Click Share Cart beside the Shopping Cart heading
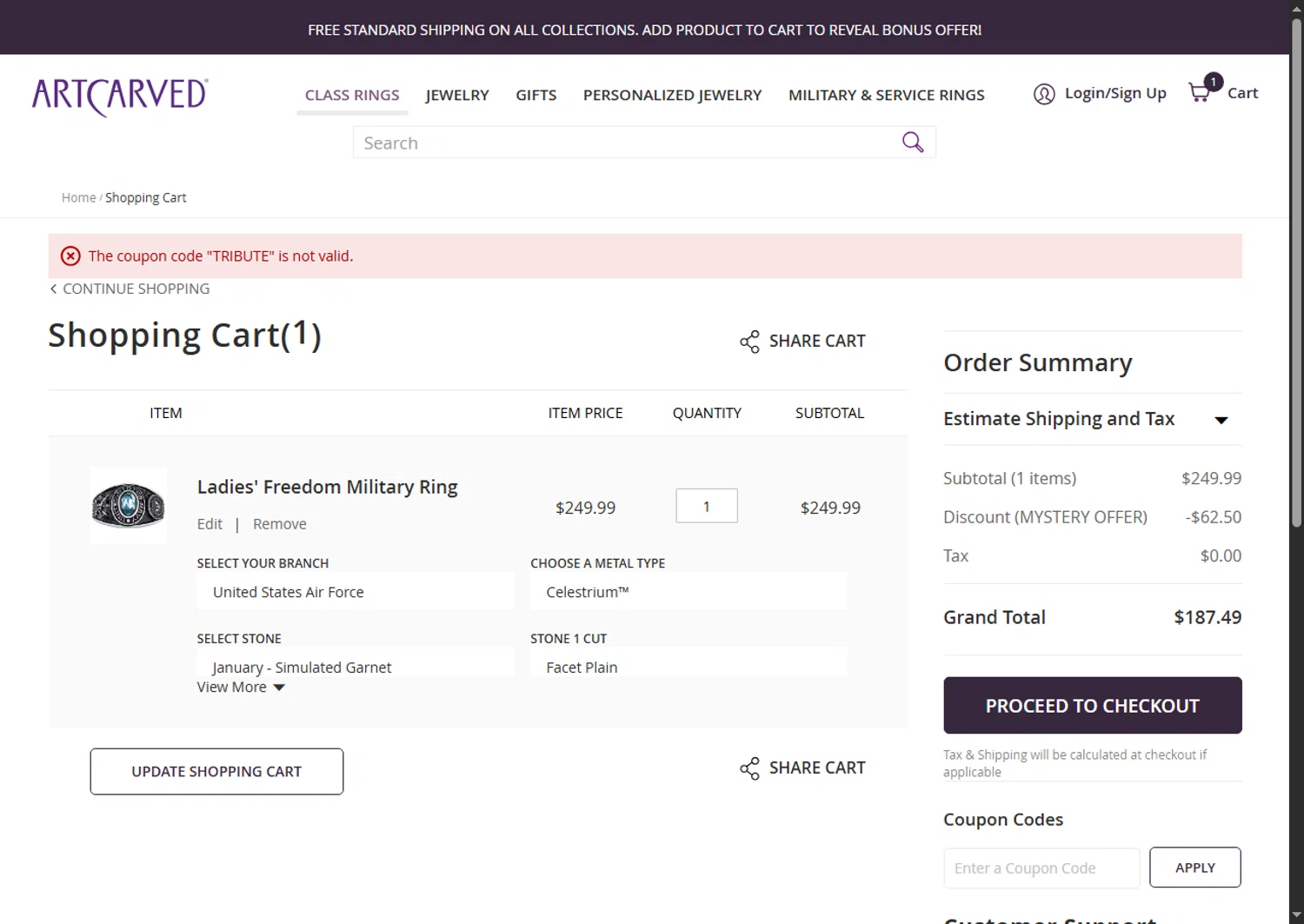Screen dimensions: 1304x924 click(817, 342)
